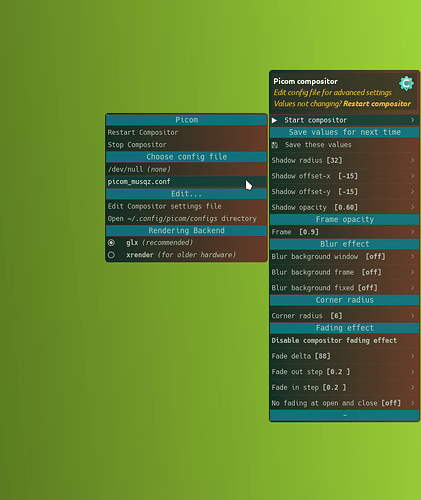Image resolution: width=421 pixels, height=500 pixels.
Task: Select Stop Compositor menu entry
Action: pos(186,145)
